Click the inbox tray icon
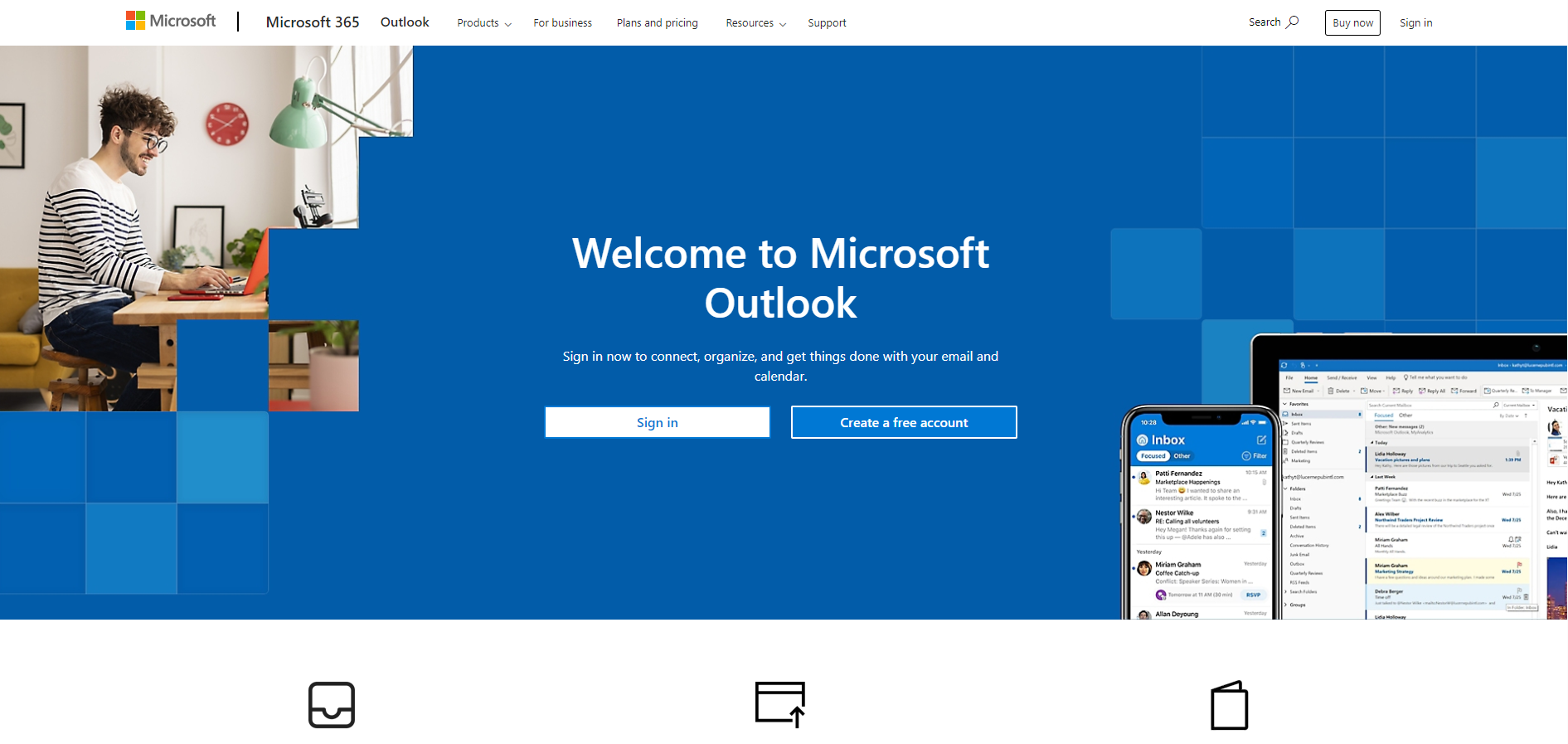Image resolution: width=1568 pixels, height=744 pixels. coord(332,705)
